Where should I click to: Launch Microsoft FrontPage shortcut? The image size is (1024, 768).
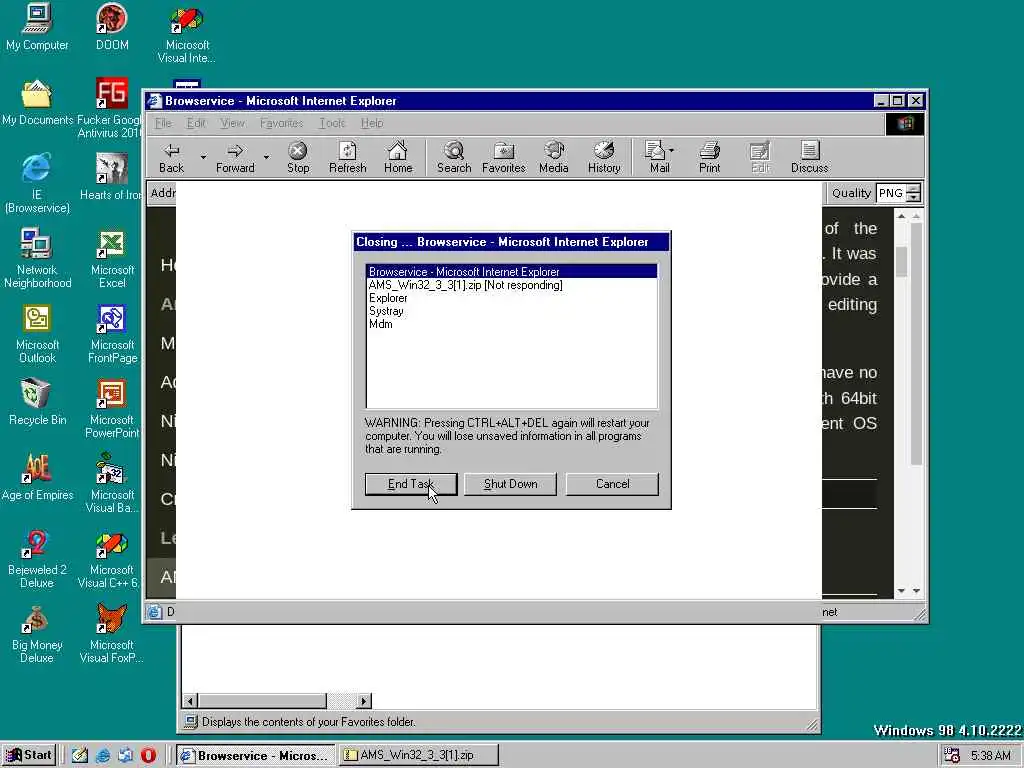pyautogui.click(x=112, y=334)
